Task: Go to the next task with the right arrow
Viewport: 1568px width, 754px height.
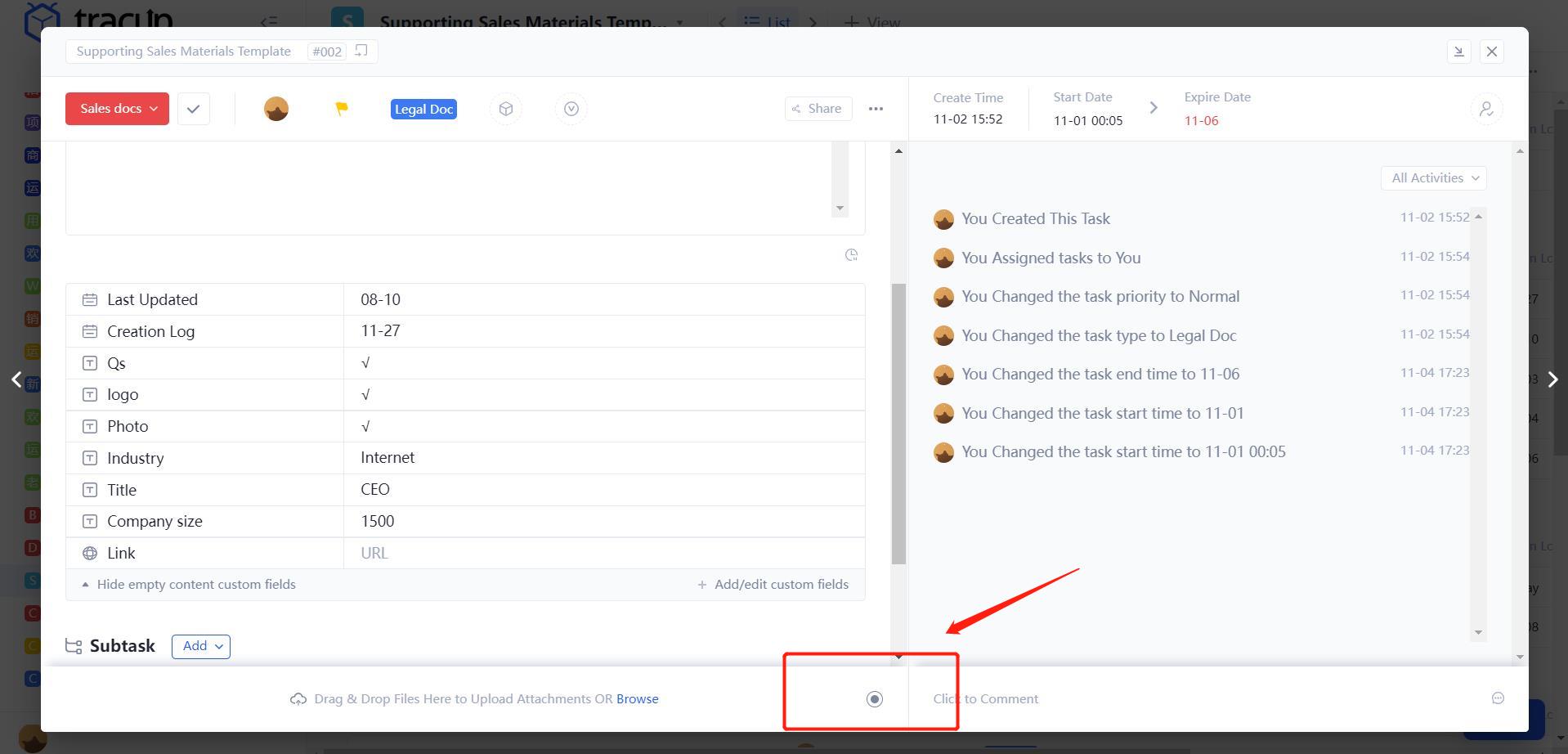Action: 1552,379
